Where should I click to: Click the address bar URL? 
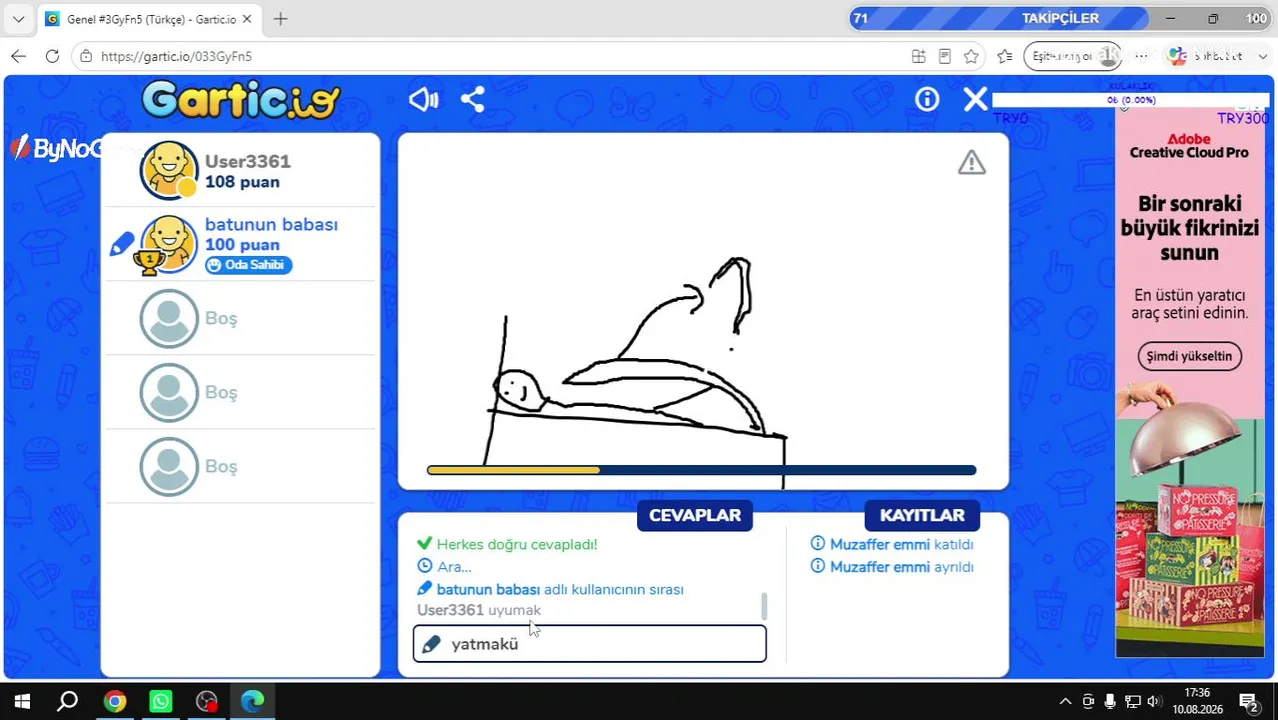(176, 57)
